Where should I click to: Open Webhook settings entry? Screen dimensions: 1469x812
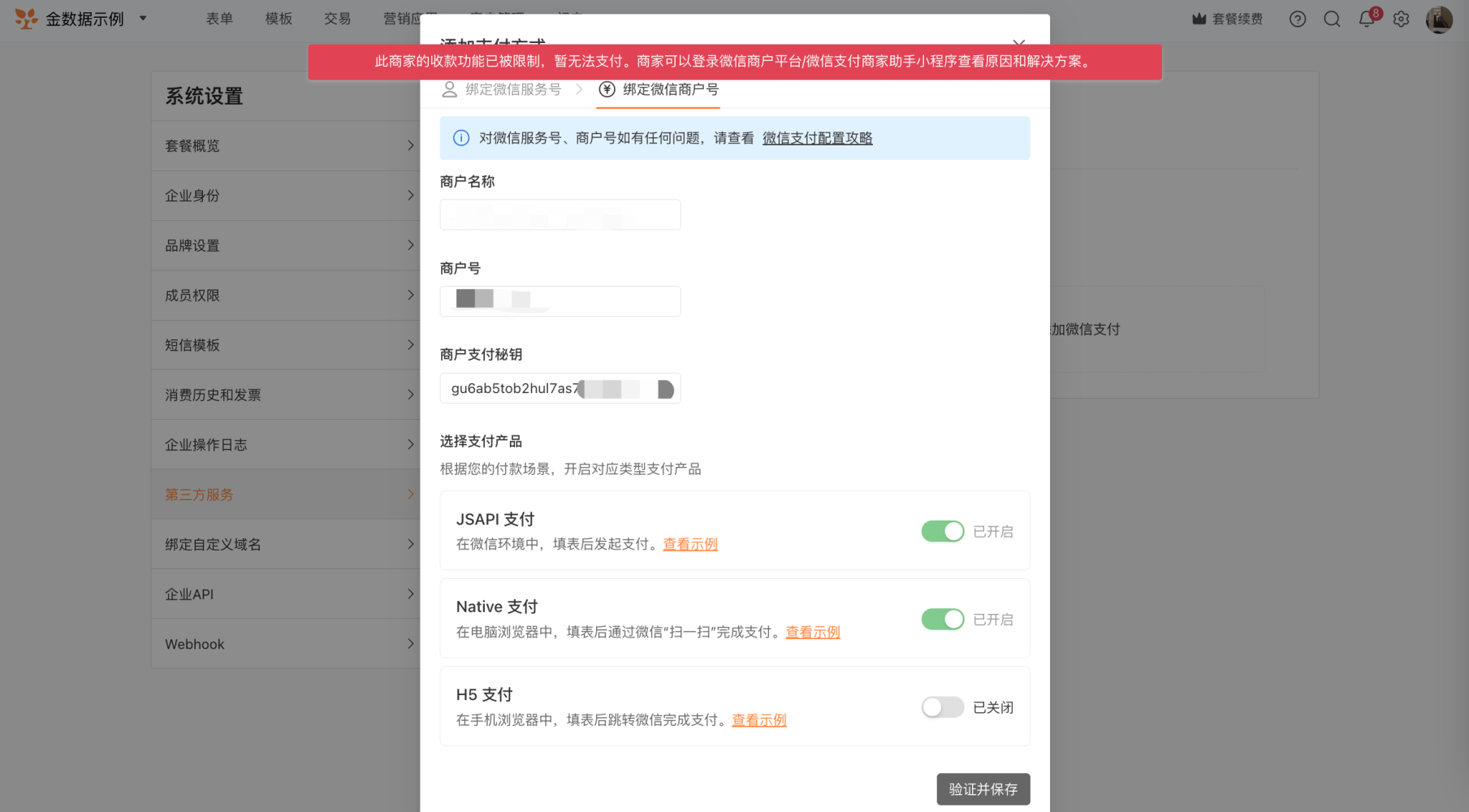pos(286,644)
